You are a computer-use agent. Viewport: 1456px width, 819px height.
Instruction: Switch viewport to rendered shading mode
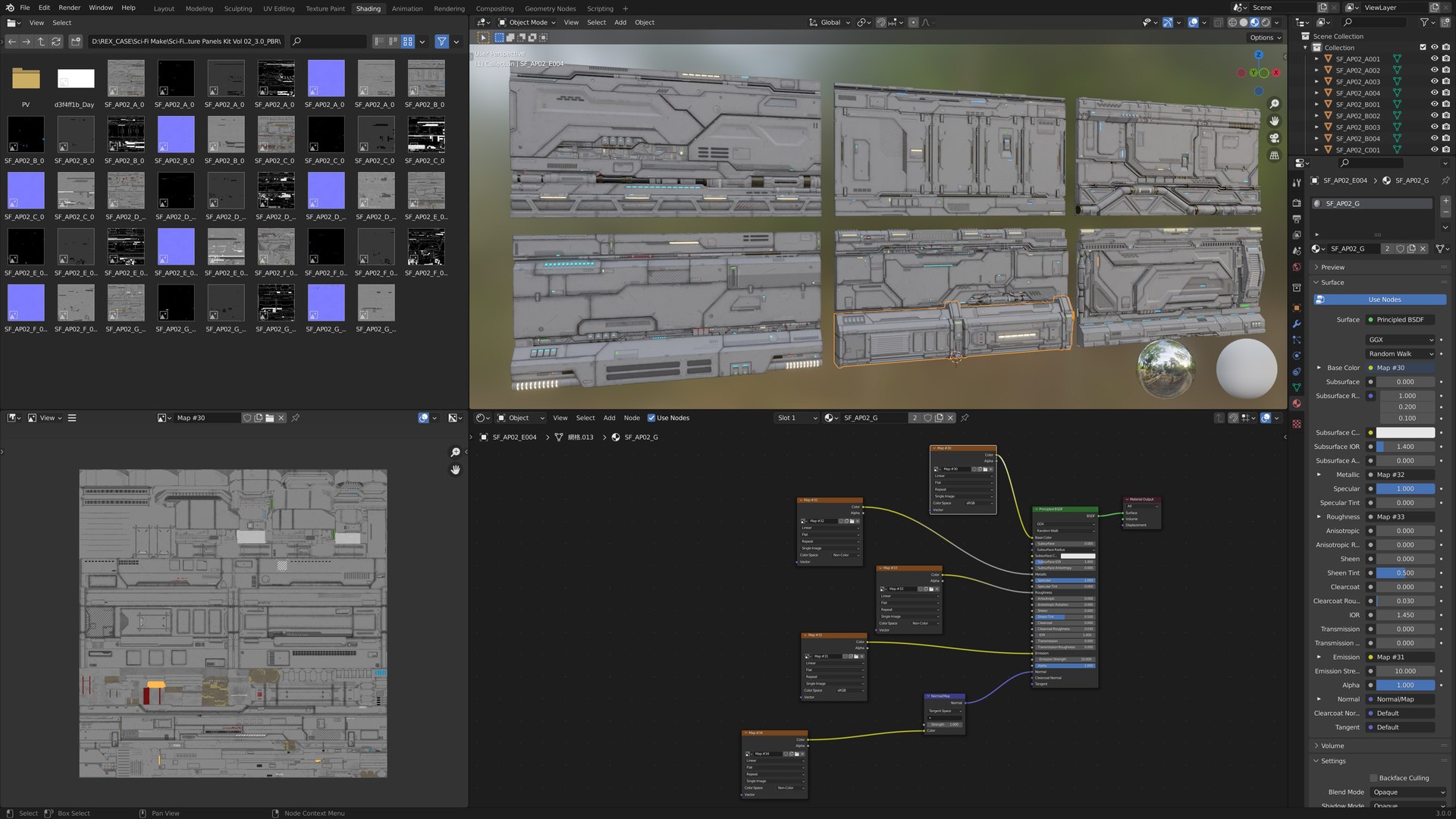pos(1266,23)
